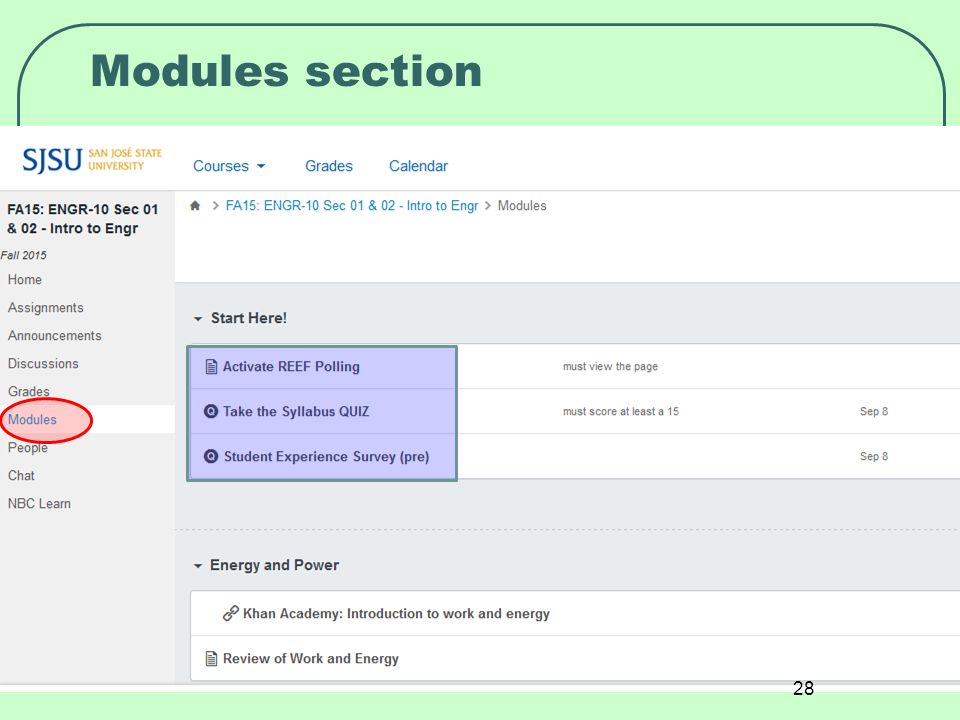Click Sep 8 date on Student Experience Survey row

(874, 456)
